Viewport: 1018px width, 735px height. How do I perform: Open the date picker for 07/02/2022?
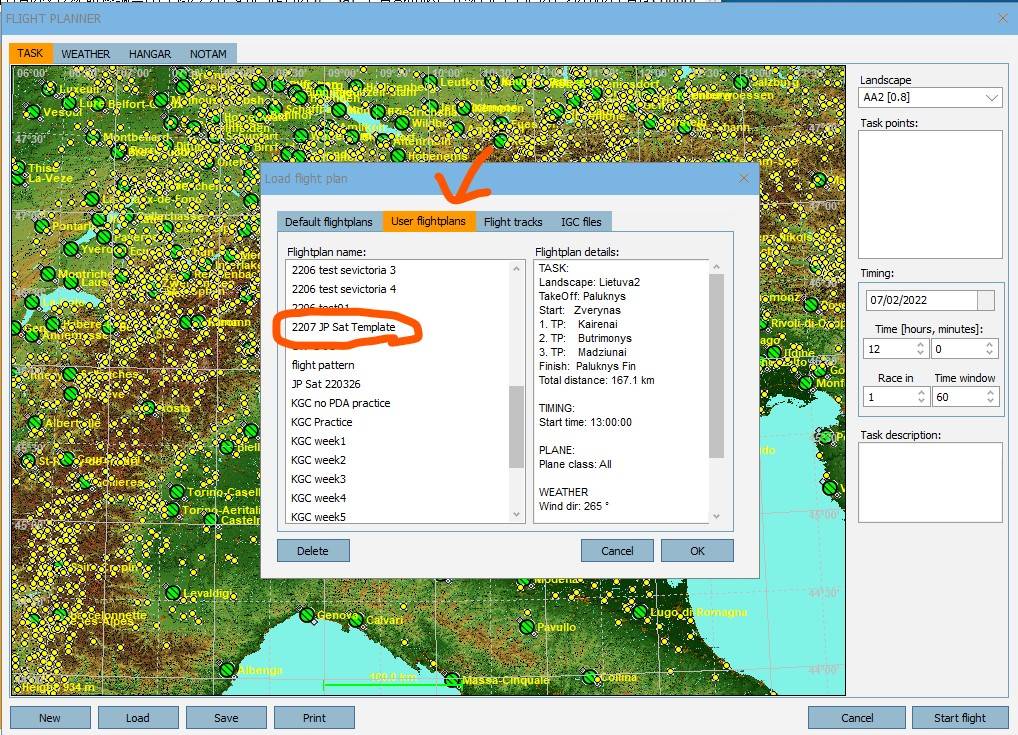click(986, 300)
